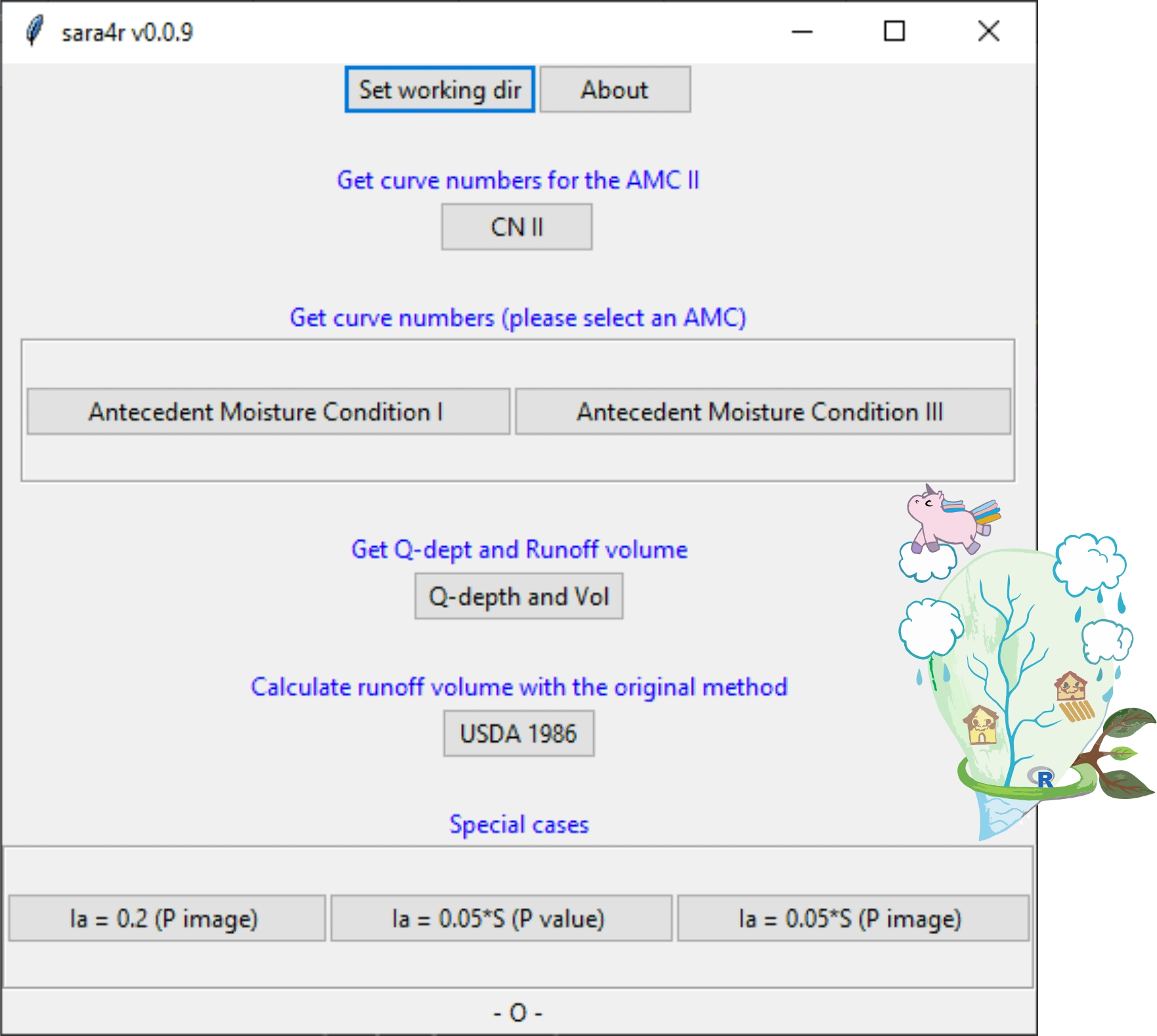Image resolution: width=1157 pixels, height=1036 pixels.
Task: Launch the USDA 1986 method
Action: 518,734
